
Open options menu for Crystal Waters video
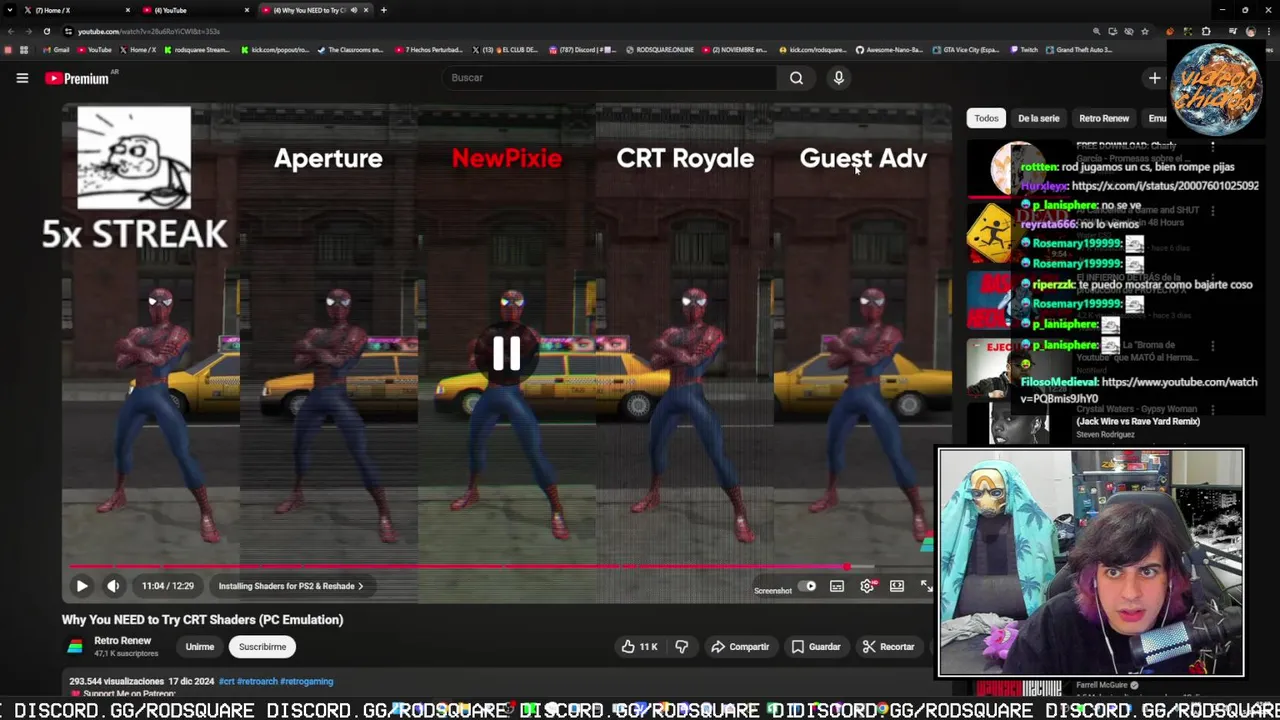click(x=1212, y=410)
